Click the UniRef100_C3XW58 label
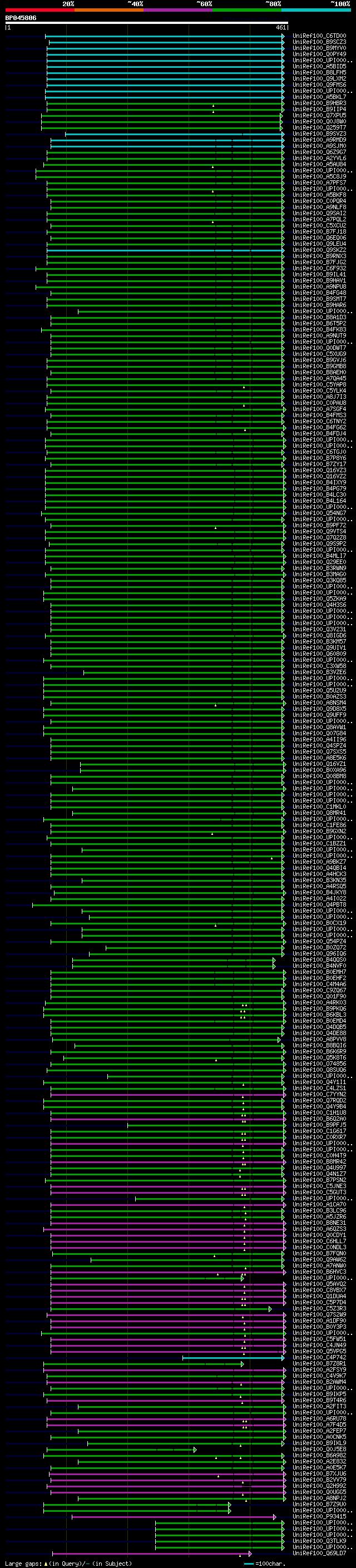 (319, 666)
